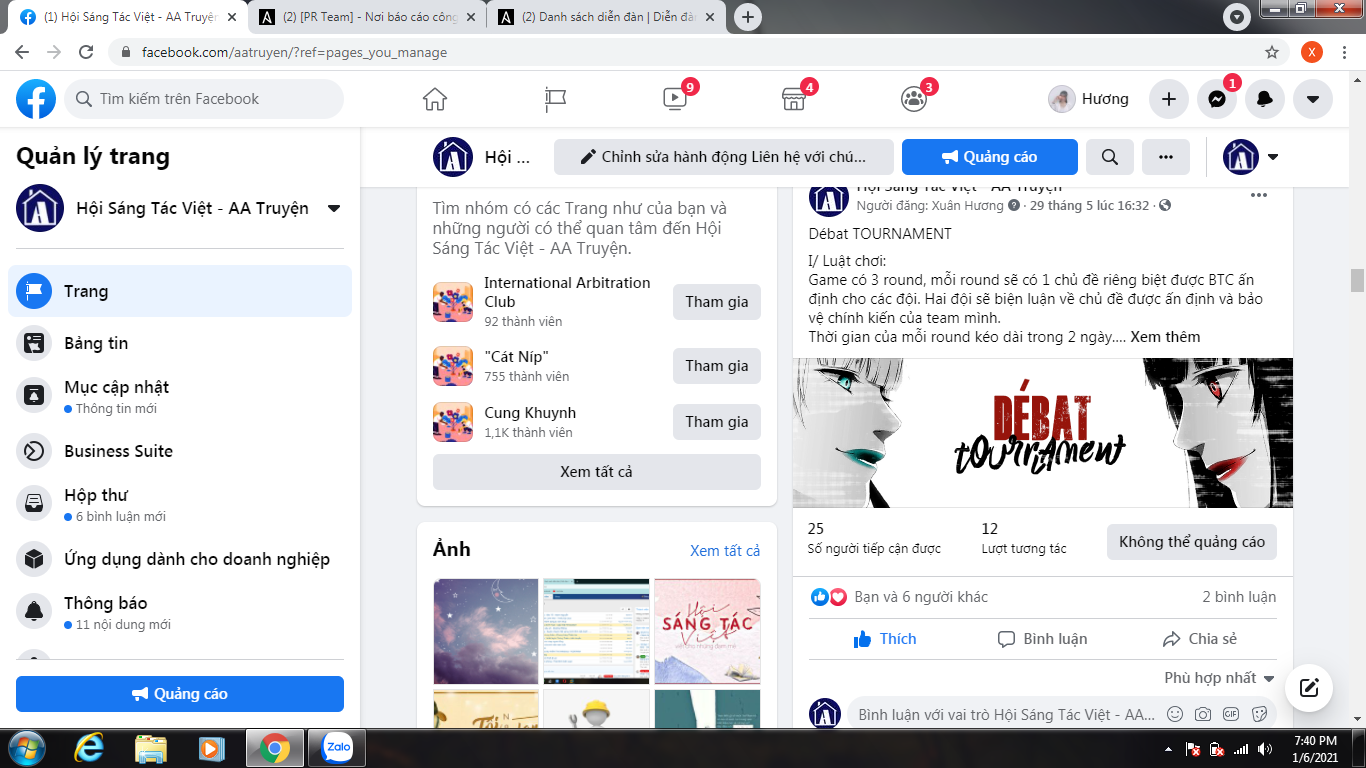This screenshot has height=768, width=1366.
Task: Click Chỉnh sửa hành động Liên hệ button
Action: click(x=724, y=157)
